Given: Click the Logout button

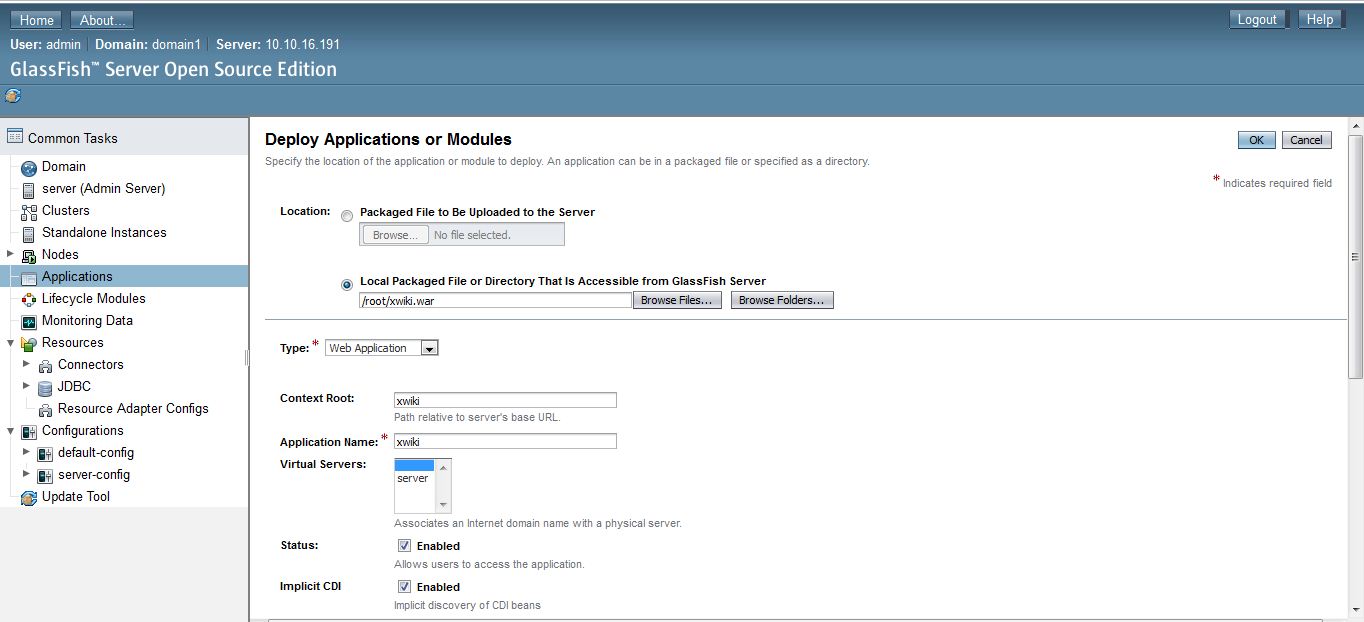Looking at the screenshot, I should (x=1257, y=19).
